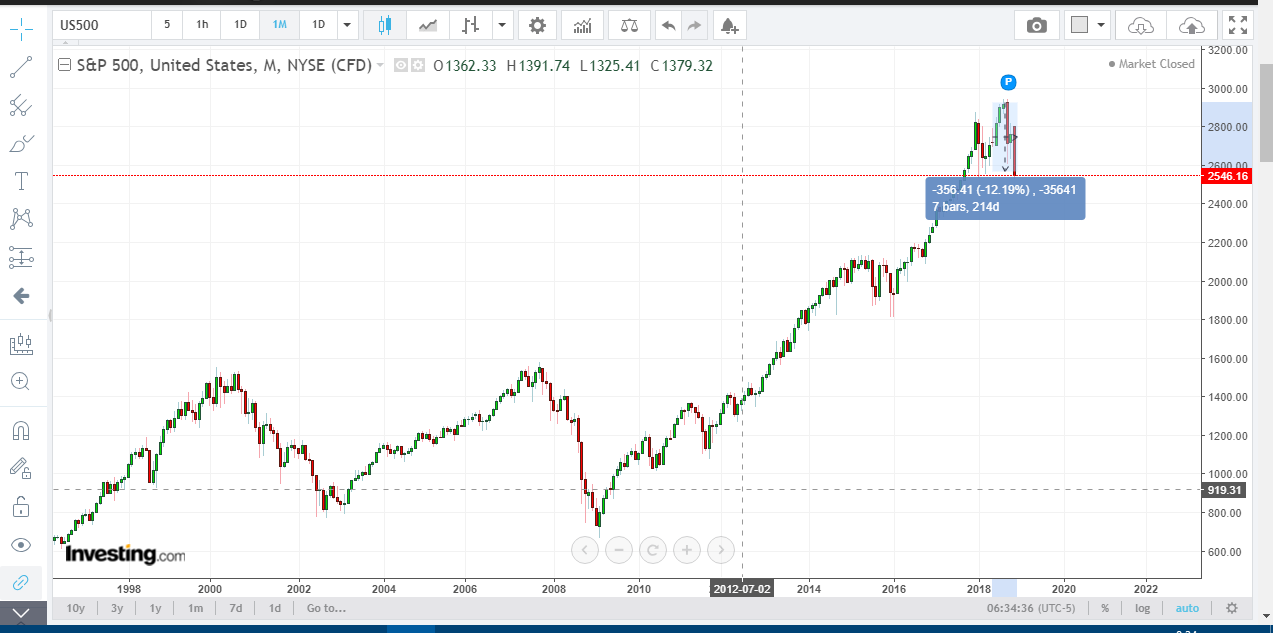
Task: Redo the chart action
Action: [x=694, y=25]
